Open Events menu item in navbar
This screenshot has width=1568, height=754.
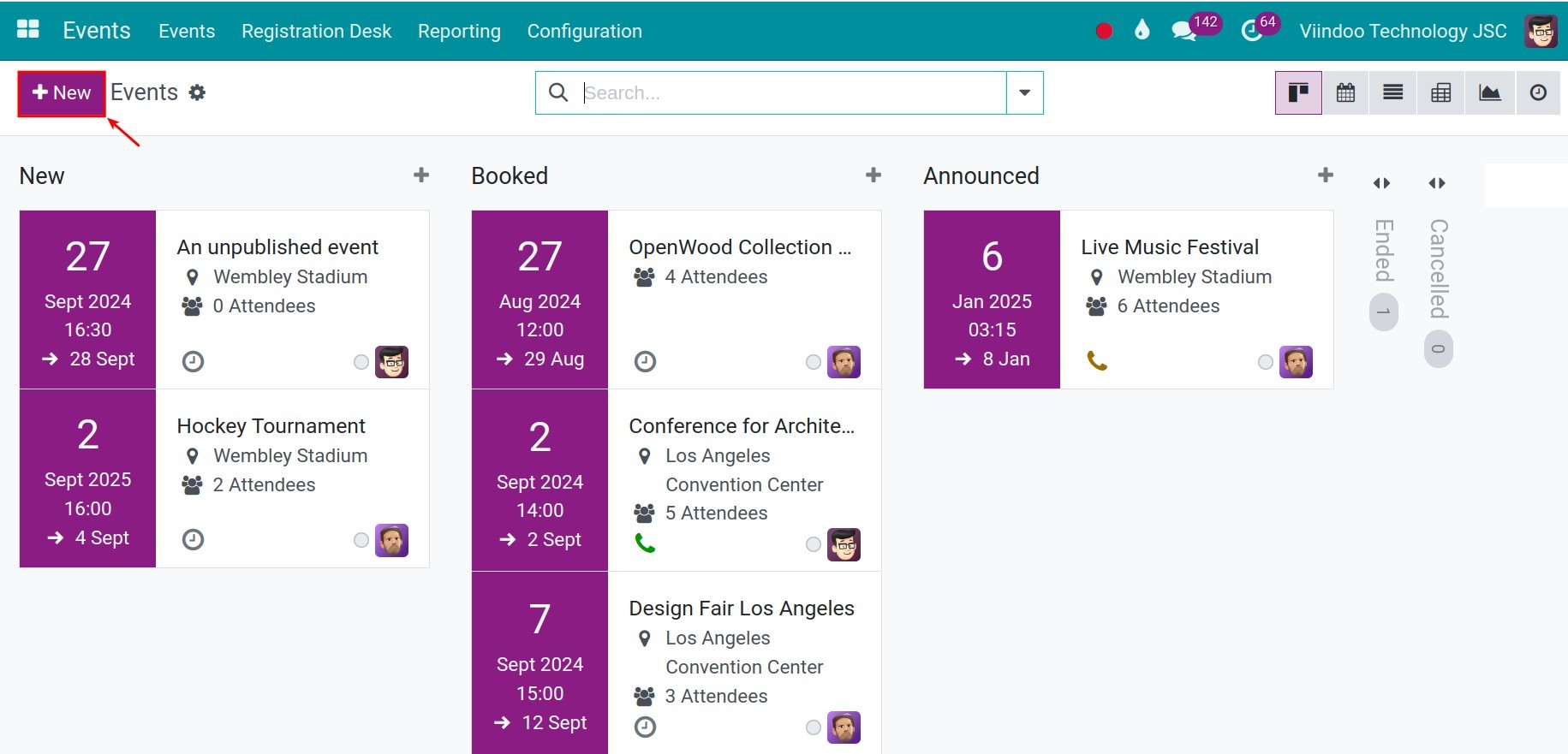(187, 31)
